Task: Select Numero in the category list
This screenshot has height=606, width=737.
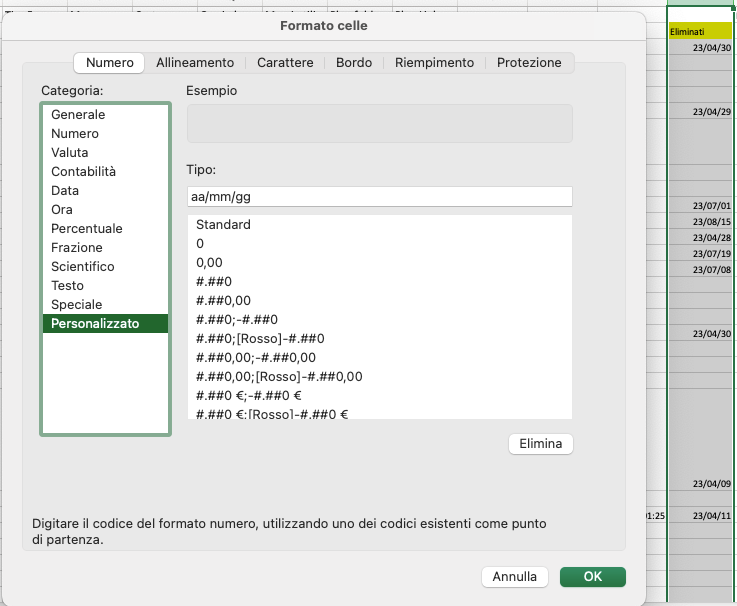Action: pyautogui.click(x=105, y=134)
